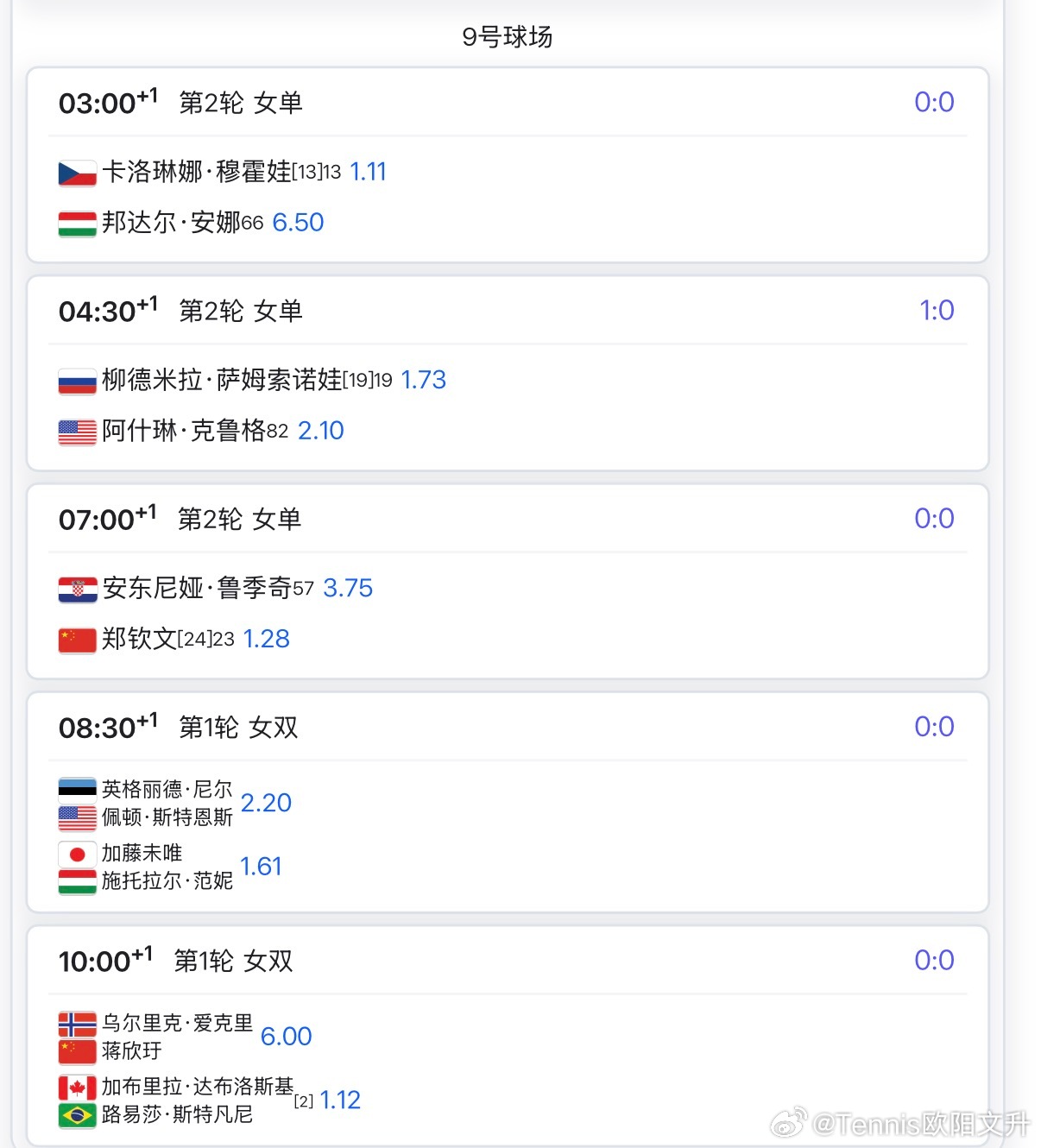The height and width of the screenshot is (1148, 1041).
Task: Open player name 郑钦文
Action: pyautogui.click(x=139, y=639)
